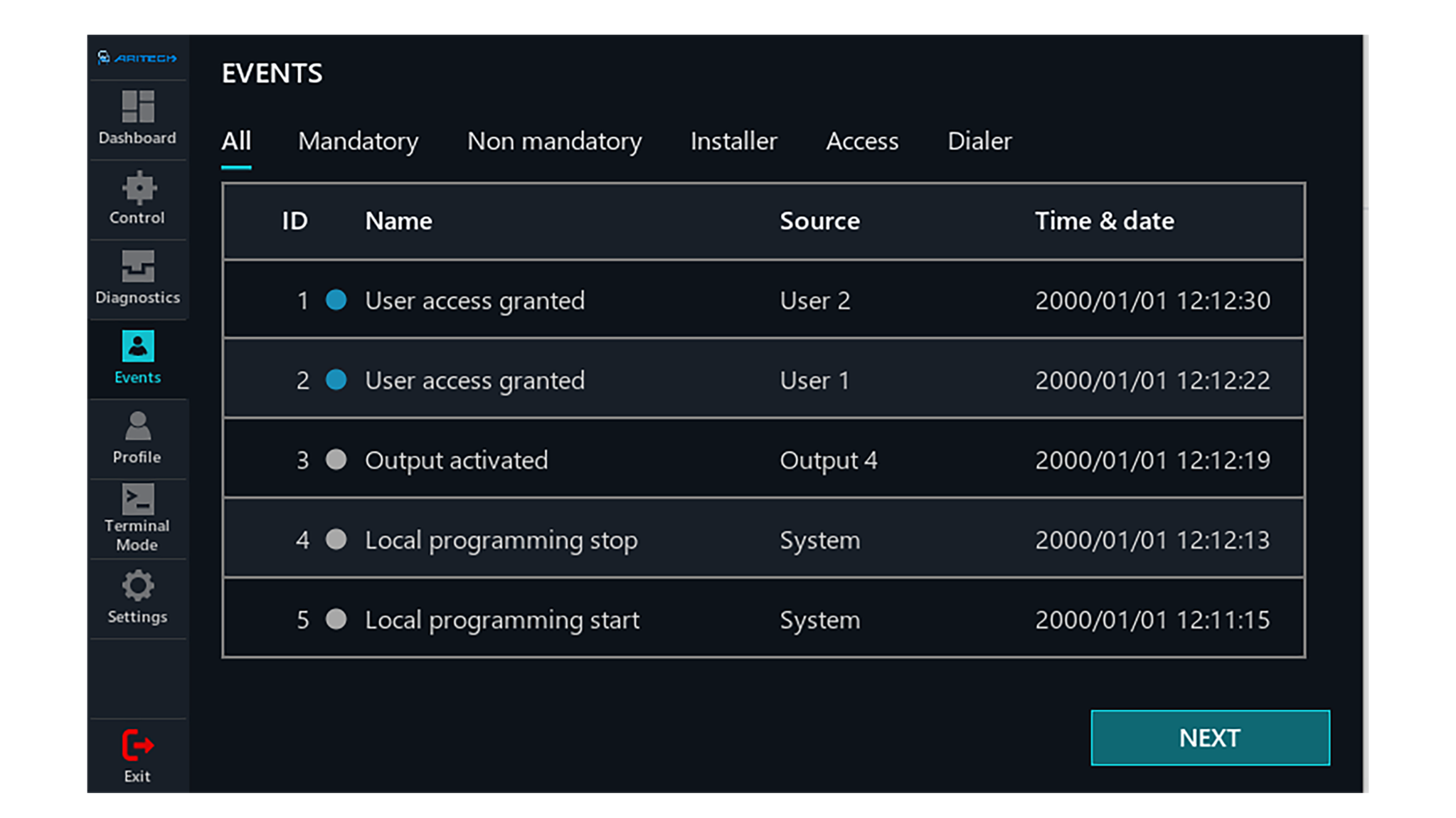Click the Events sidebar icon

137,356
